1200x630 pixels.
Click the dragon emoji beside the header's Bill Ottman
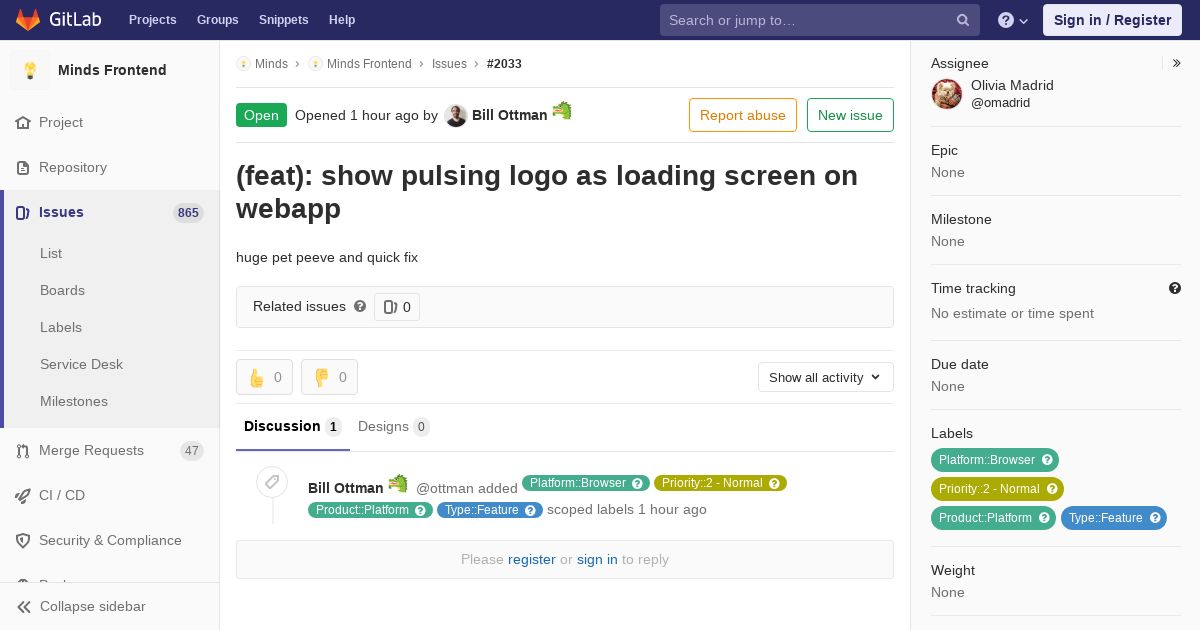pyautogui.click(x=562, y=111)
